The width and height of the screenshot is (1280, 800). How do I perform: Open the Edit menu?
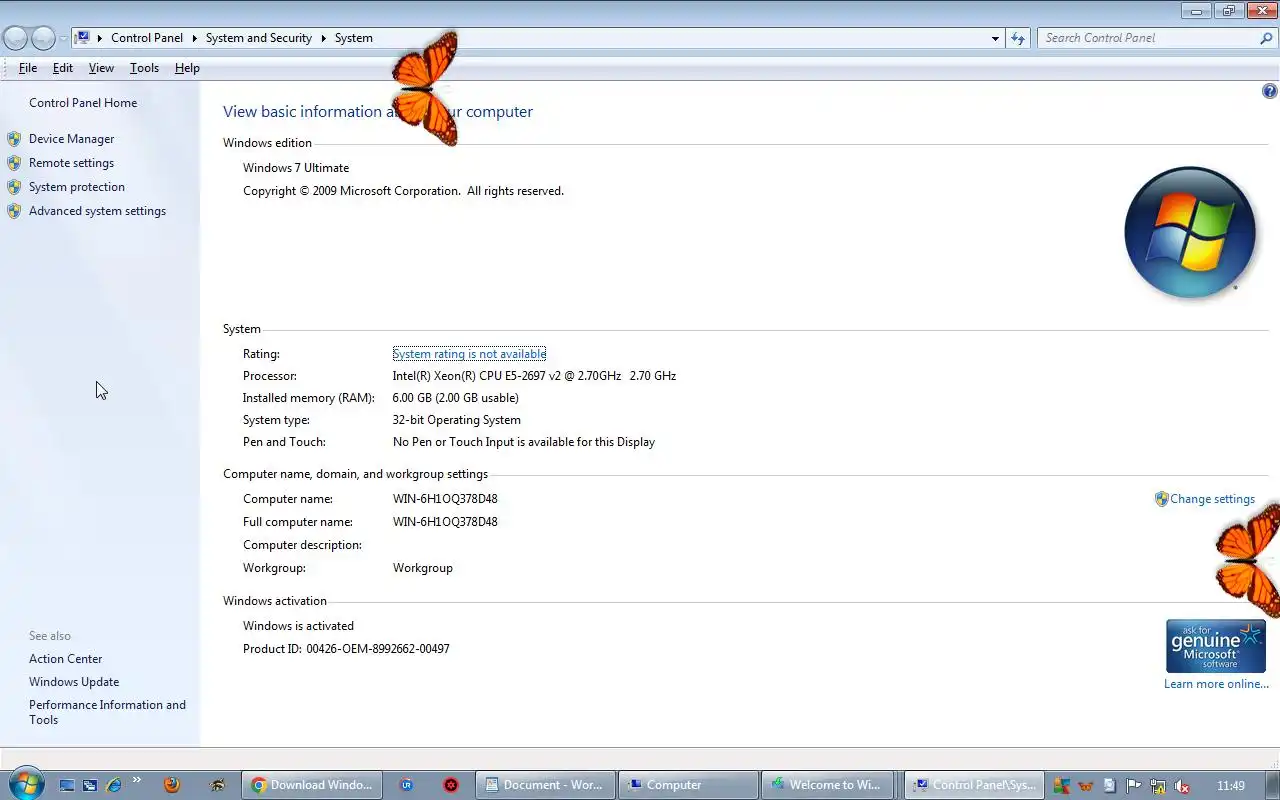tap(63, 68)
